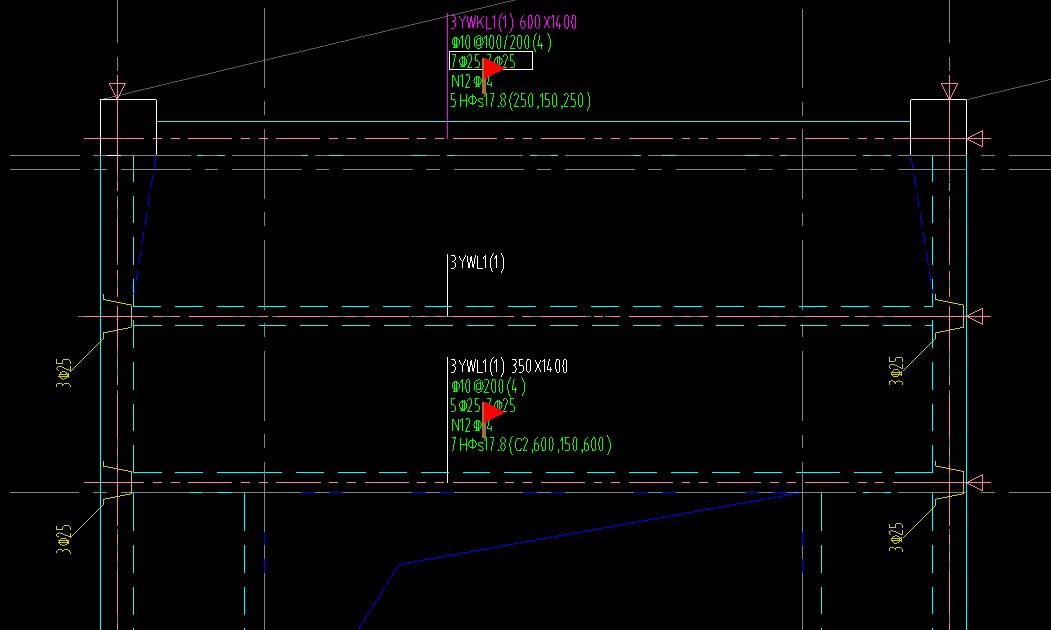Click the red flag marker on the 350X1400 beam
Image resolution: width=1051 pixels, height=630 pixels.
tap(493, 419)
